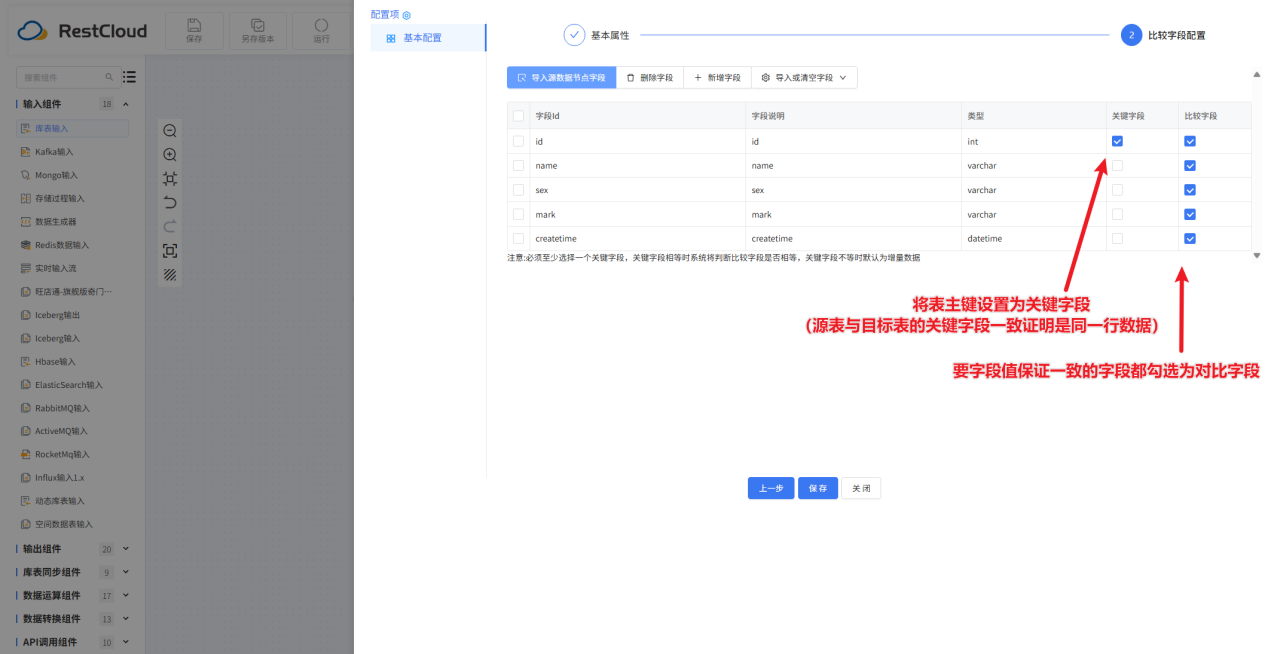The image size is (1268, 654).
Task: Click the zoom out magnifier icon
Action: tap(170, 131)
